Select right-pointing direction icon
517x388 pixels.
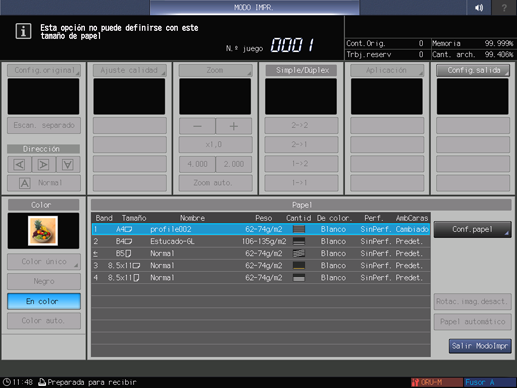point(43,164)
